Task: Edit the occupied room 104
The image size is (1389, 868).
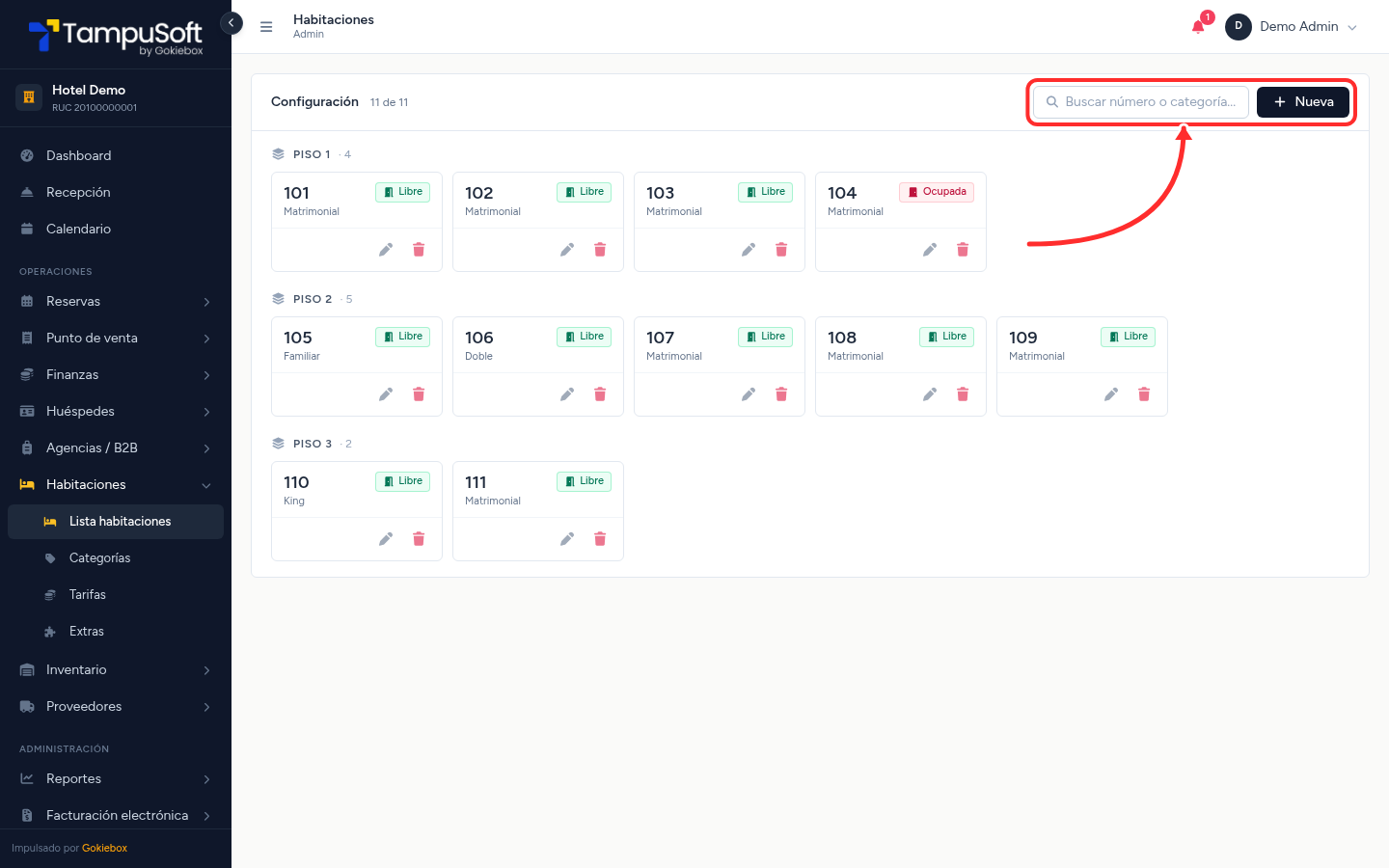Action: click(930, 250)
